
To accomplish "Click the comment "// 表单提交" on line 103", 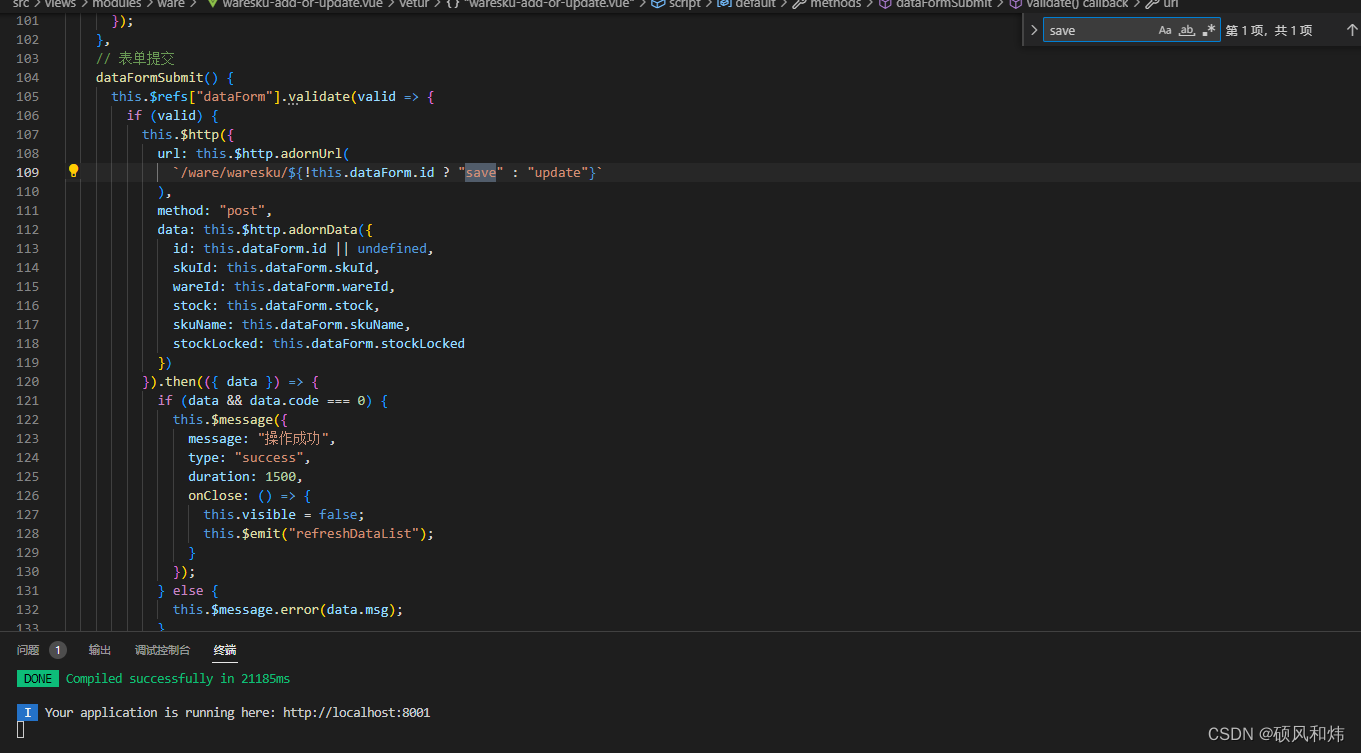I will click(x=135, y=58).
